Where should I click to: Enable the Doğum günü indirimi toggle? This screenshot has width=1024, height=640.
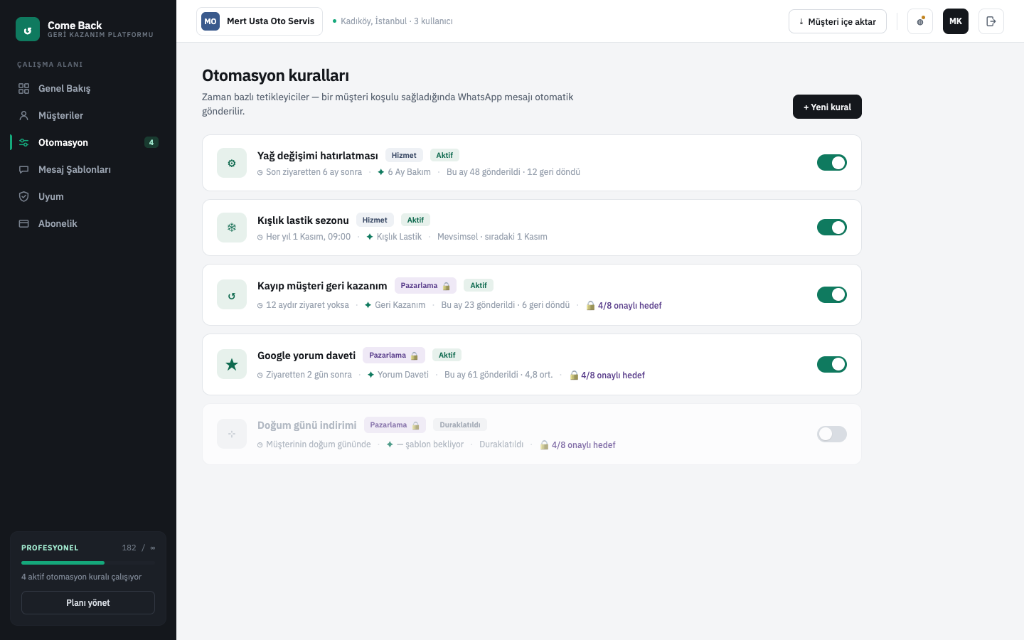831,434
